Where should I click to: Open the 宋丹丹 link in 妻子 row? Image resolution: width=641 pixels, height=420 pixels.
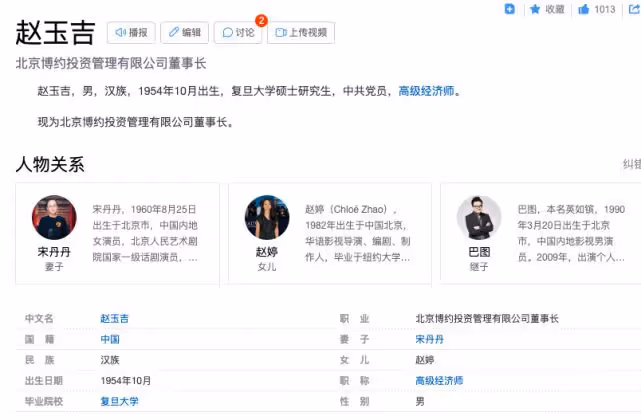[429, 339]
